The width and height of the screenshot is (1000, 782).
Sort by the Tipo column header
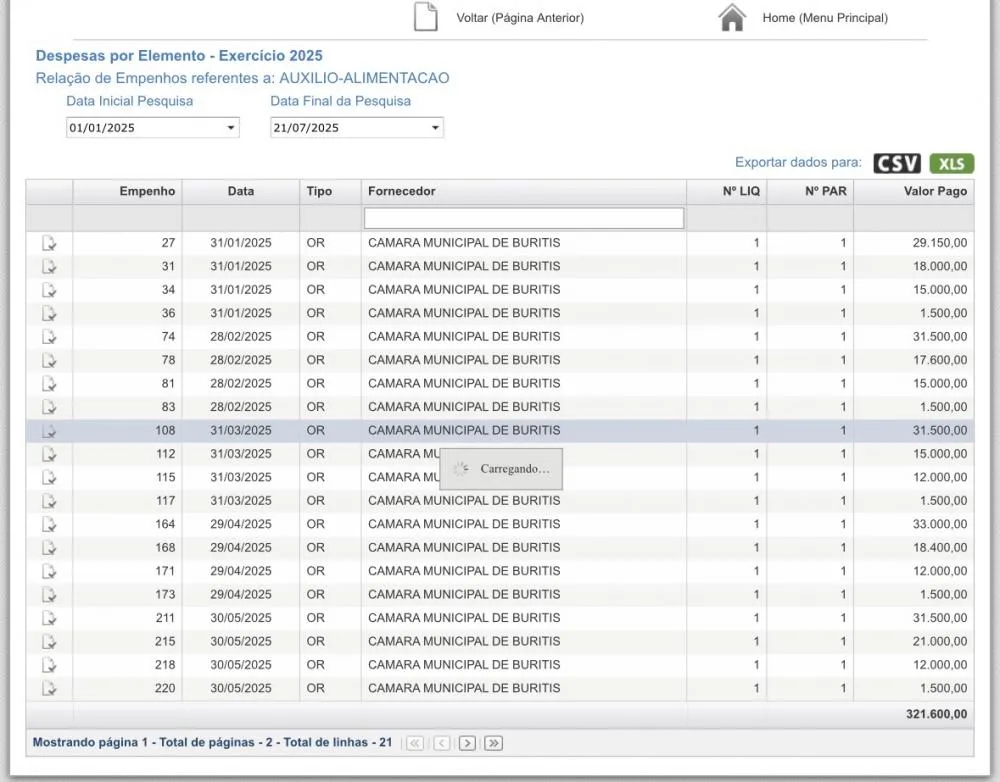point(330,191)
